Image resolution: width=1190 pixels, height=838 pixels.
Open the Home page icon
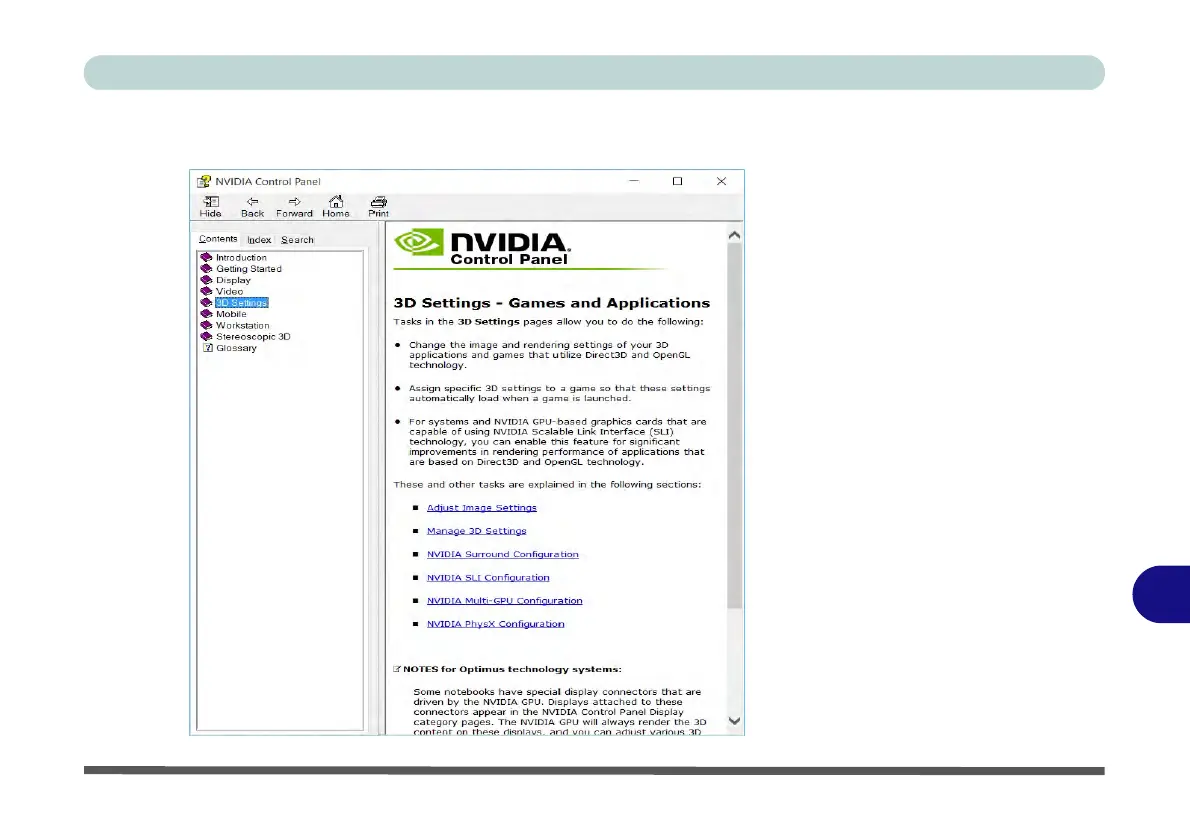pyautogui.click(x=335, y=201)
